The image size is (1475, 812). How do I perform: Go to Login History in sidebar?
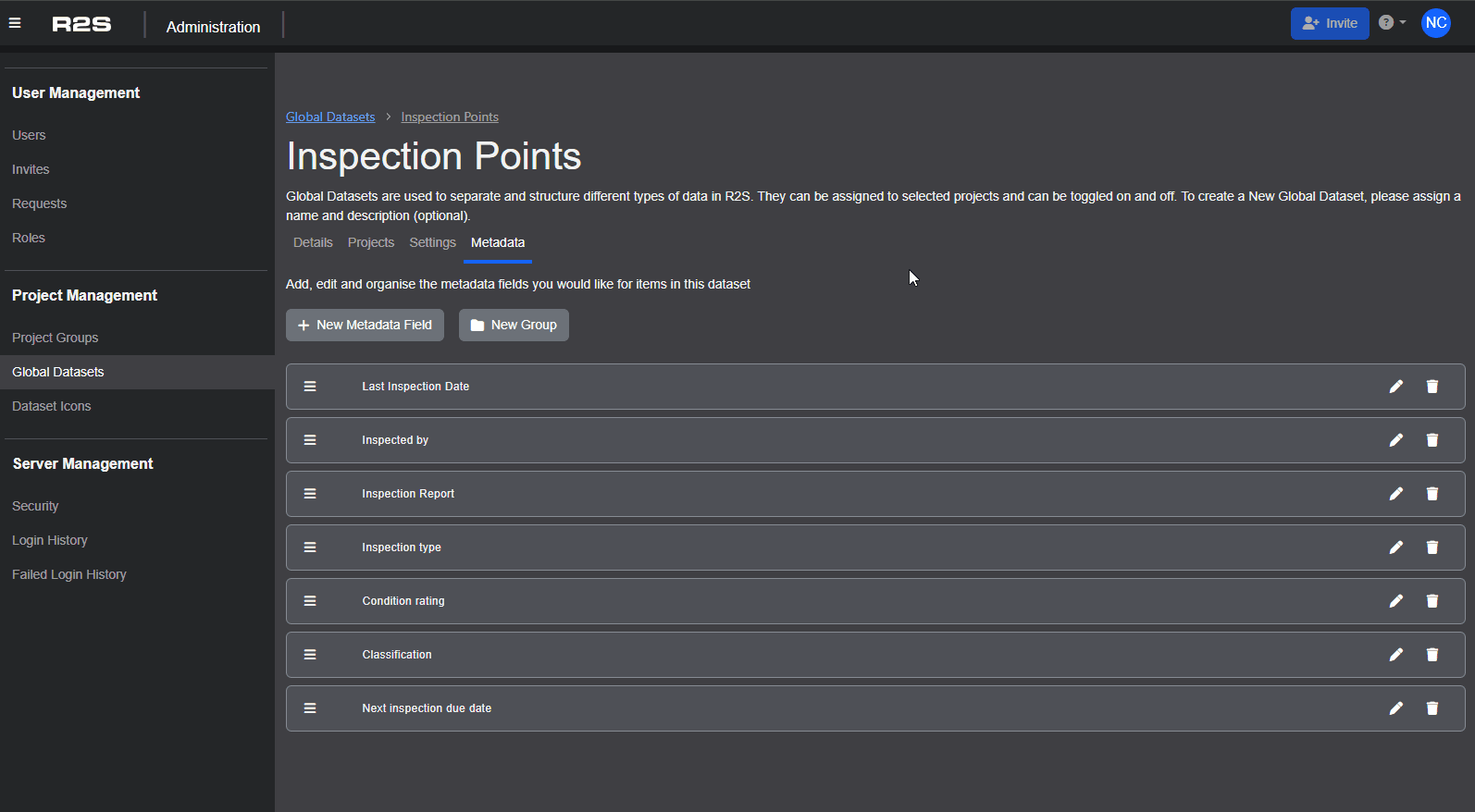pos(50,540)
